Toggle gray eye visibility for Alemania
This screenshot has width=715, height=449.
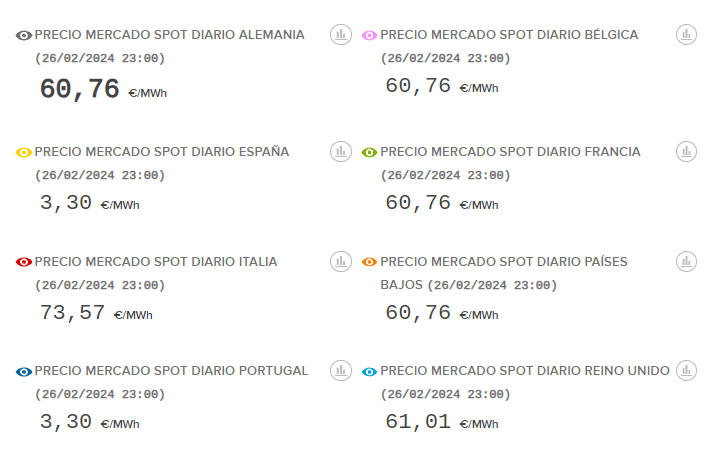pos(25,36)
